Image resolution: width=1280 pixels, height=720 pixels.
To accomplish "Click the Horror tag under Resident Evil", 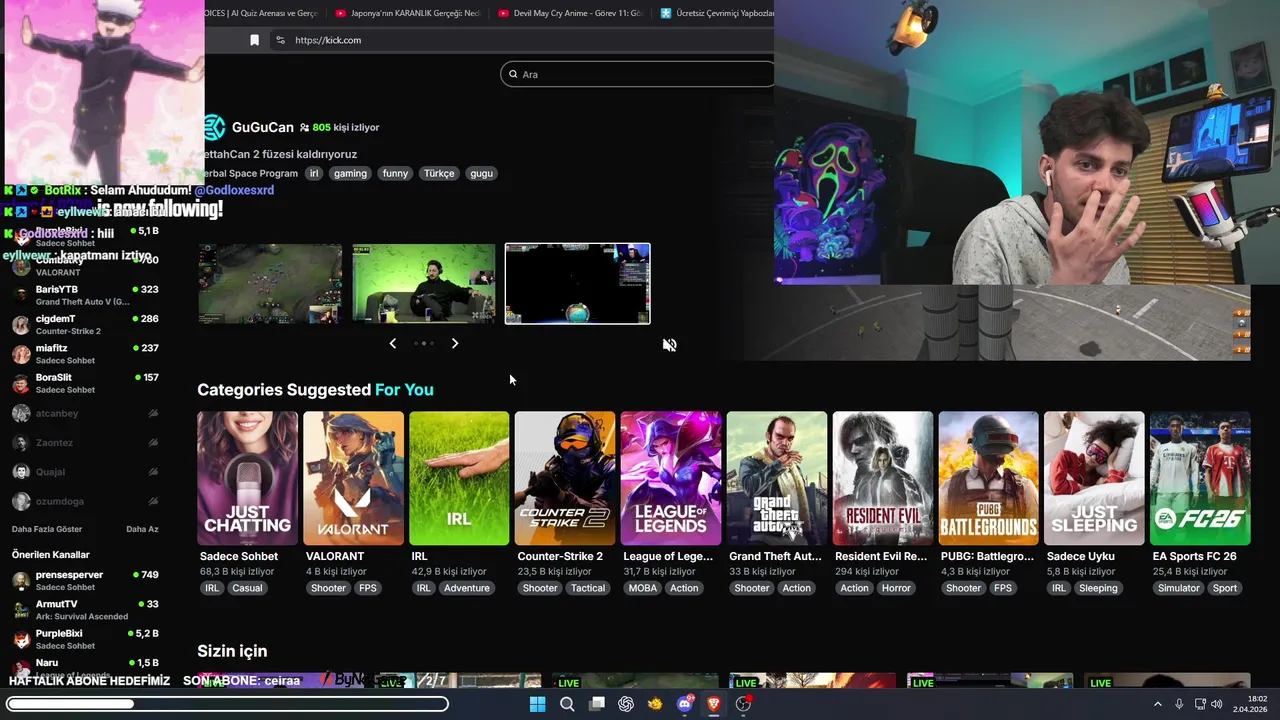I will point(896,588).
